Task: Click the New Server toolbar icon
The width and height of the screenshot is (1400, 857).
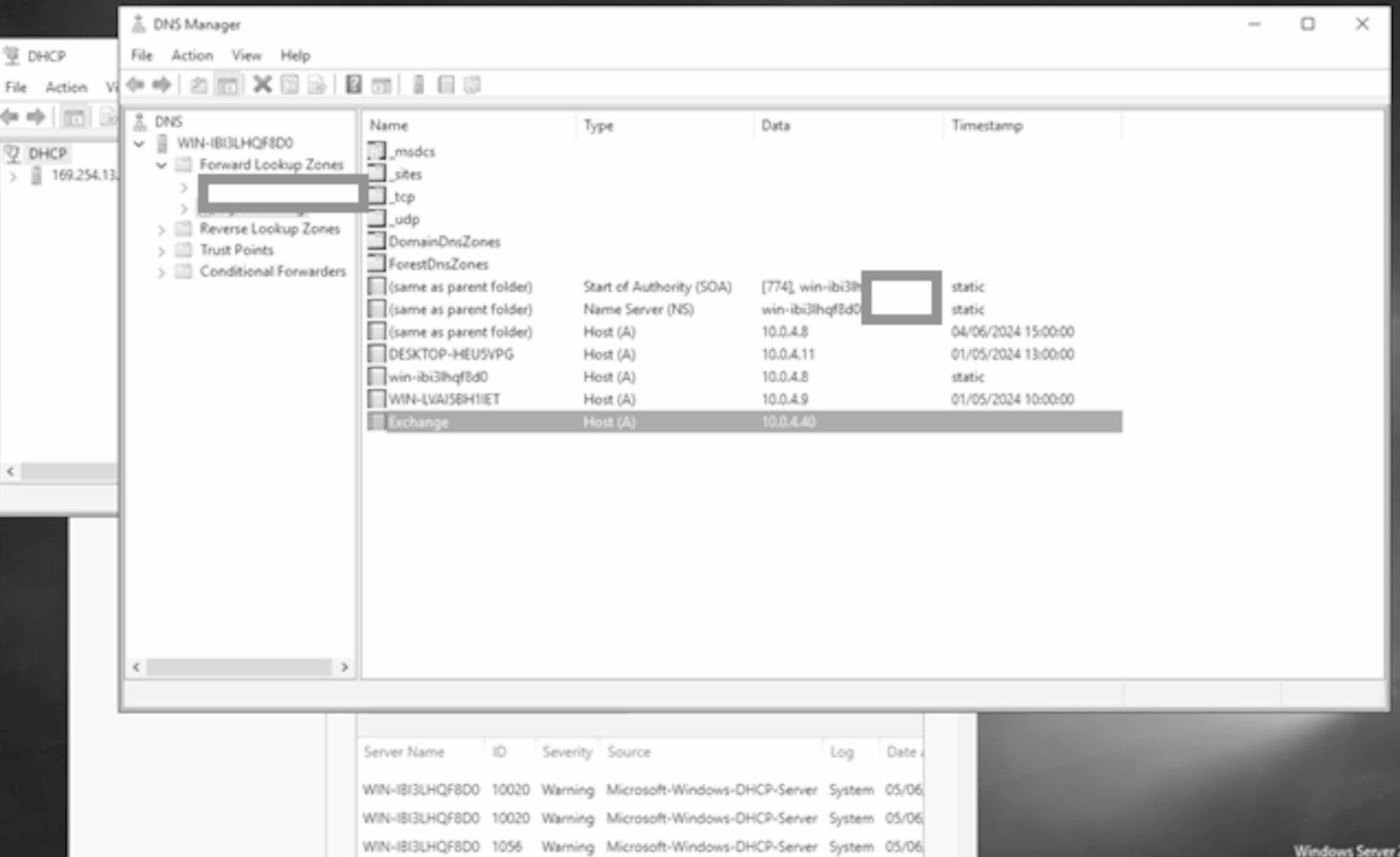Action: 418,85
